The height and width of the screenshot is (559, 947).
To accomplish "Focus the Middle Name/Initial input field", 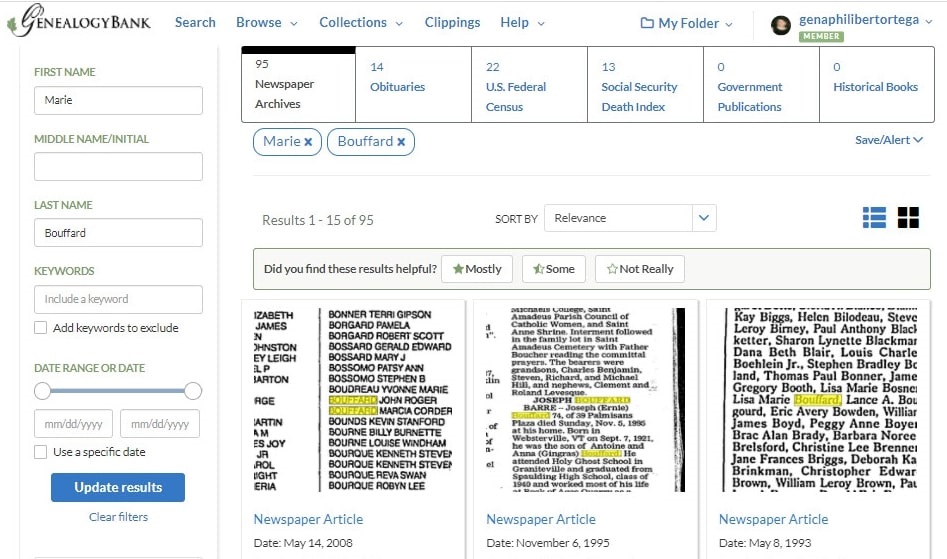I will point(118,167).
